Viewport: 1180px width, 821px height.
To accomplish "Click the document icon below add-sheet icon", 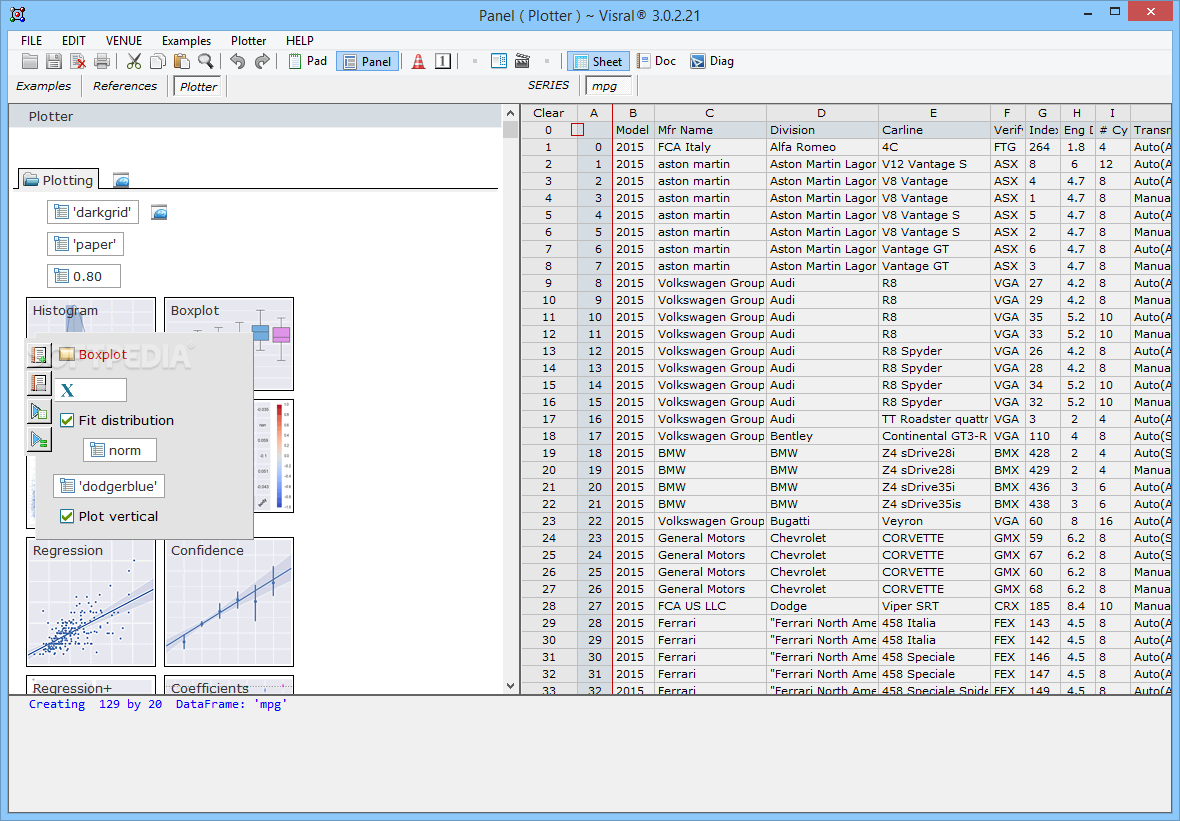I will [x=38, y=383].
